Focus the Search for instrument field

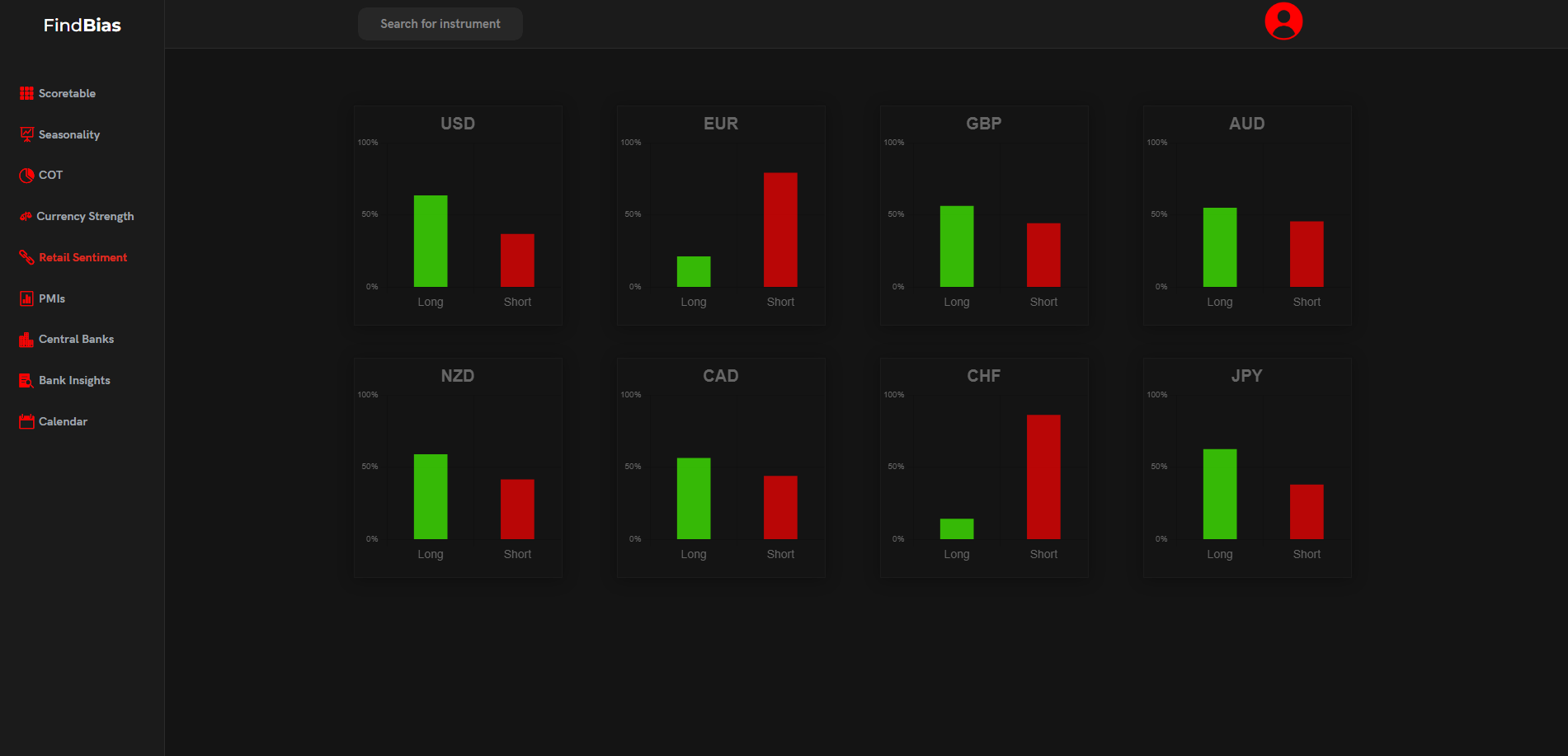[x=440, y=24]
